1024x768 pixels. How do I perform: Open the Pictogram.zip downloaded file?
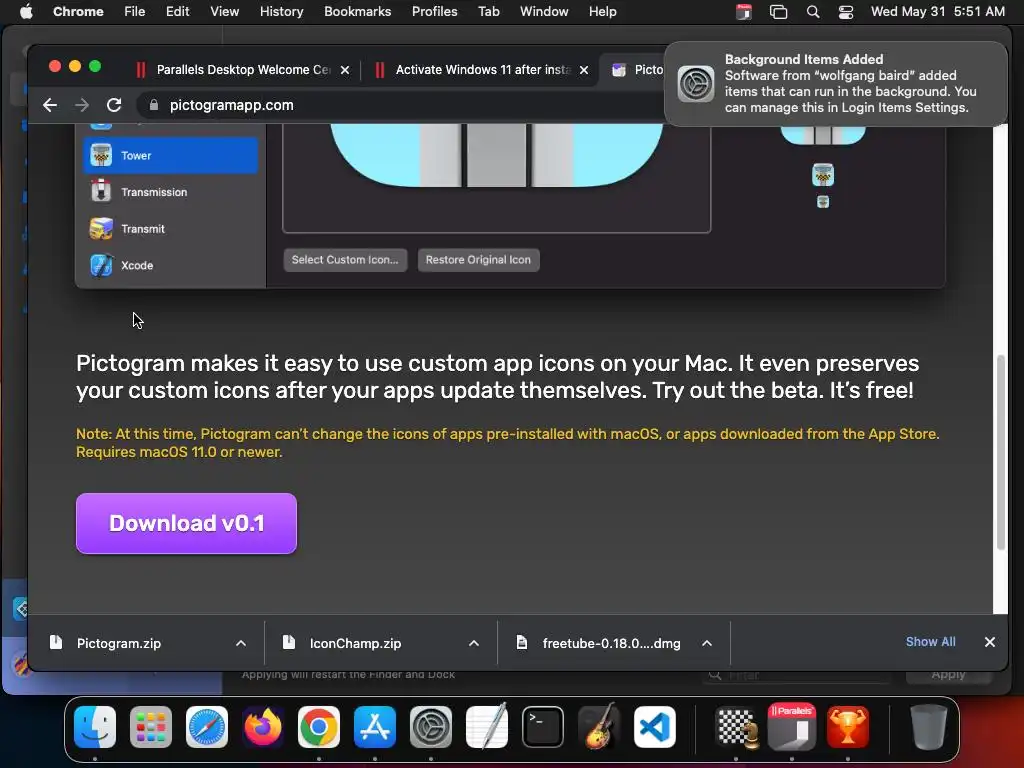tap(119, 643)
